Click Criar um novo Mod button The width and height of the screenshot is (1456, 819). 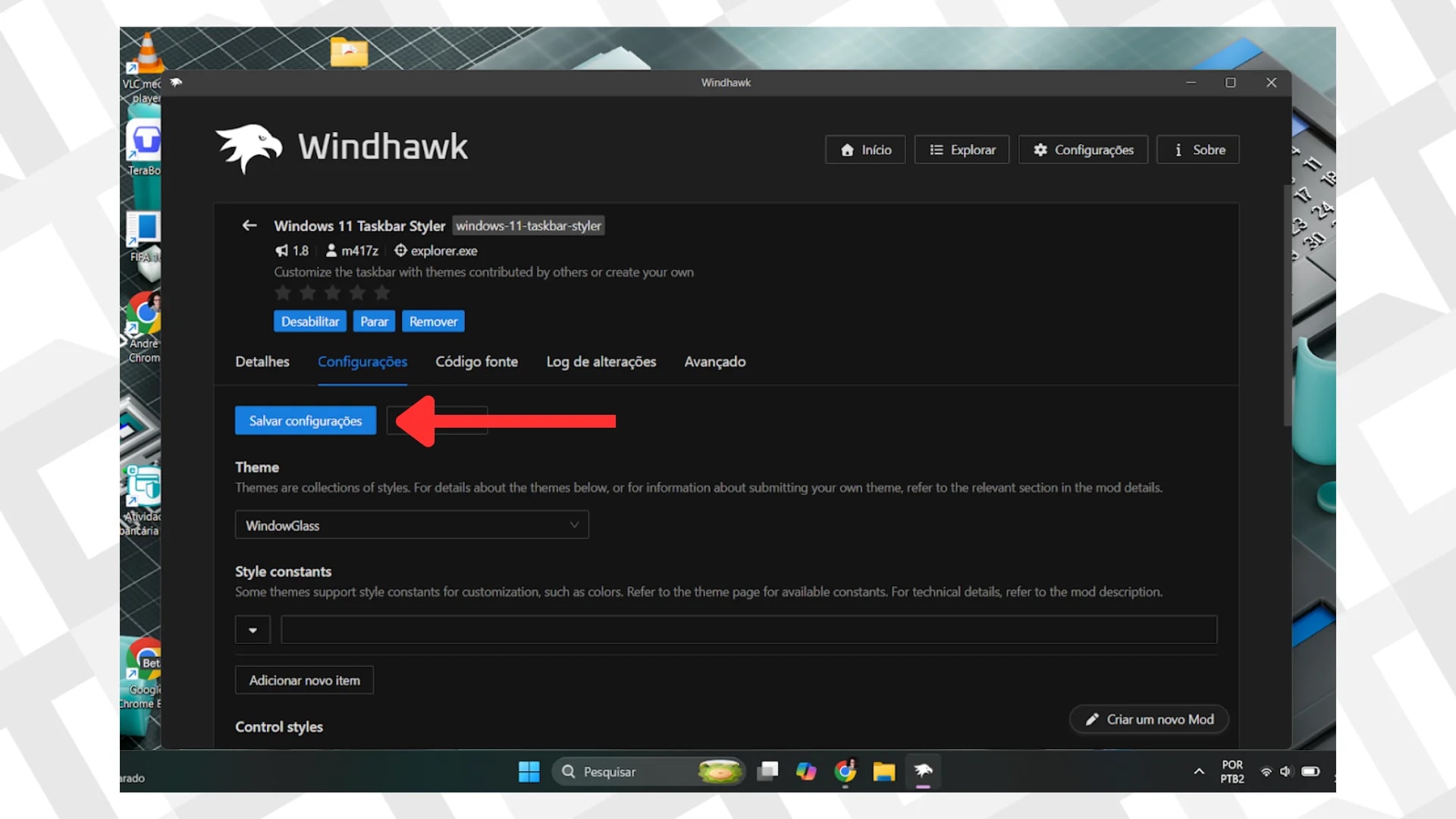(x=1149, y=719)
